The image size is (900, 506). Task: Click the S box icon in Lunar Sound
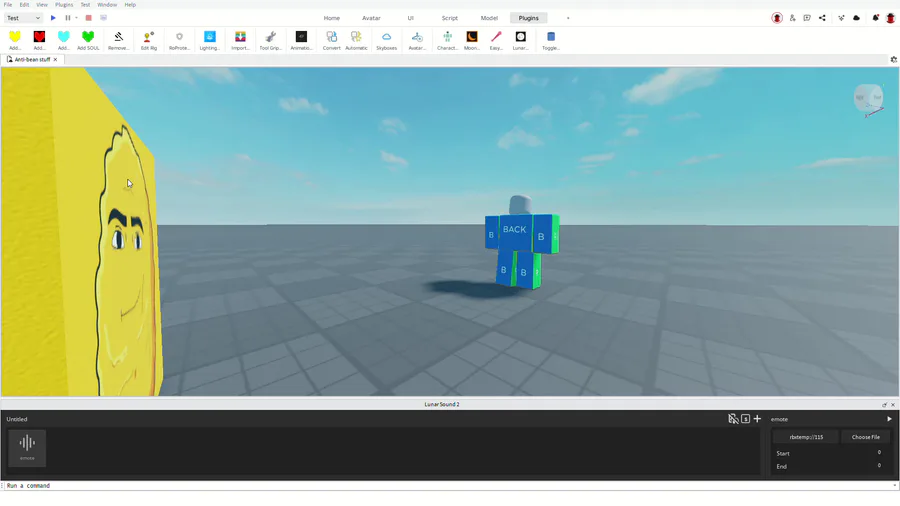(745, 419)
